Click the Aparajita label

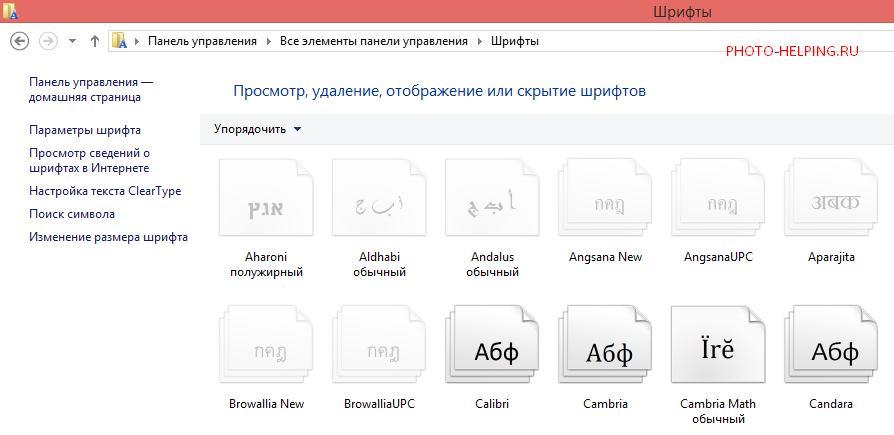pos(831,257)
